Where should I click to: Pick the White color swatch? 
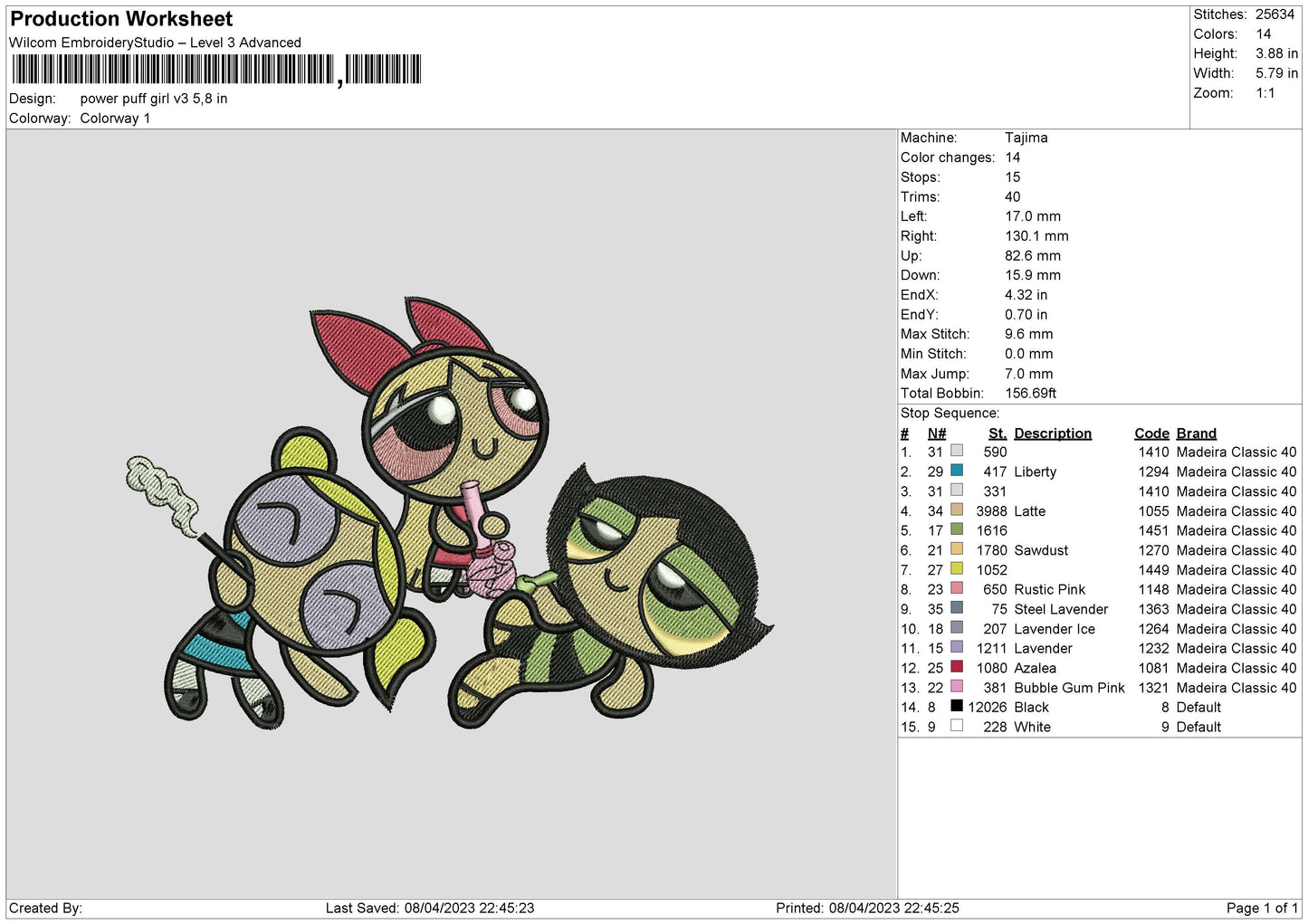[957, 726]
